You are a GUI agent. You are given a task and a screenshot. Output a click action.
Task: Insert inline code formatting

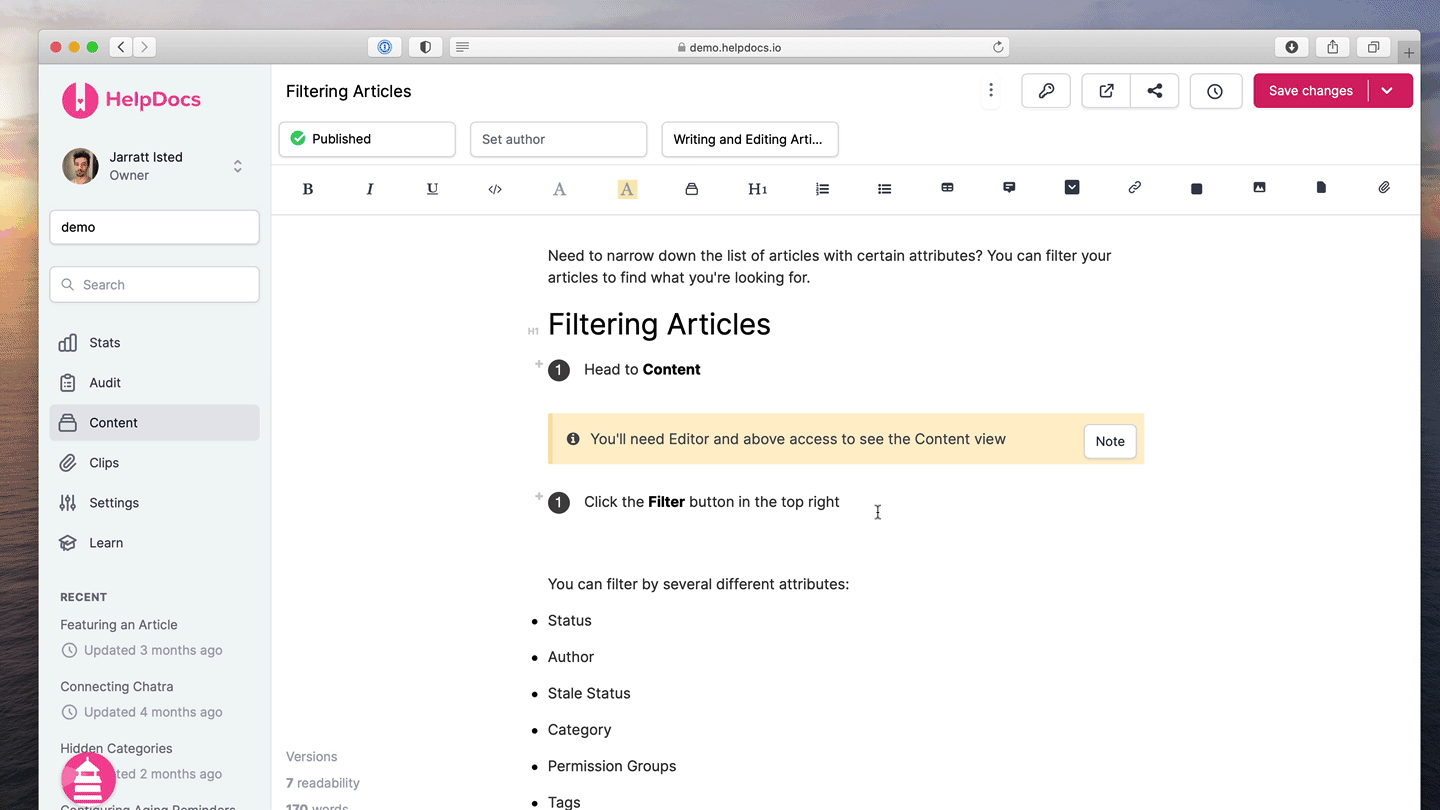(495, 189)
